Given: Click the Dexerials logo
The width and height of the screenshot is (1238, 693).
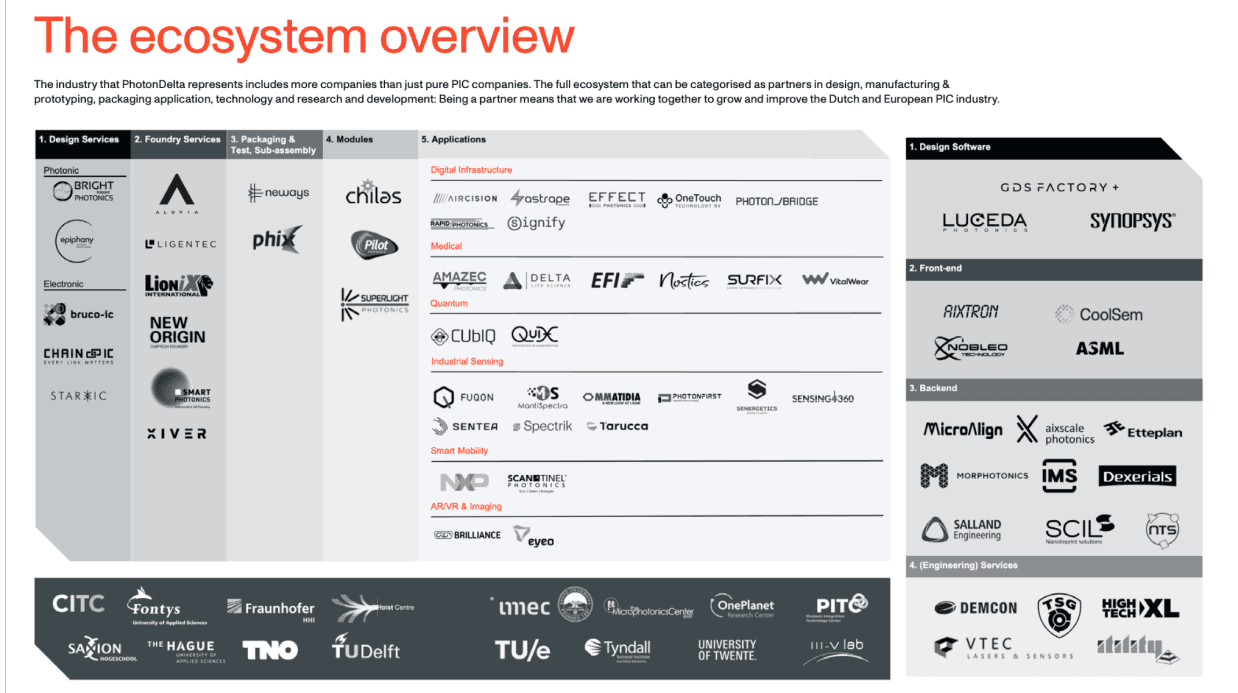Looking at the screenshot, I should 1137,476.
